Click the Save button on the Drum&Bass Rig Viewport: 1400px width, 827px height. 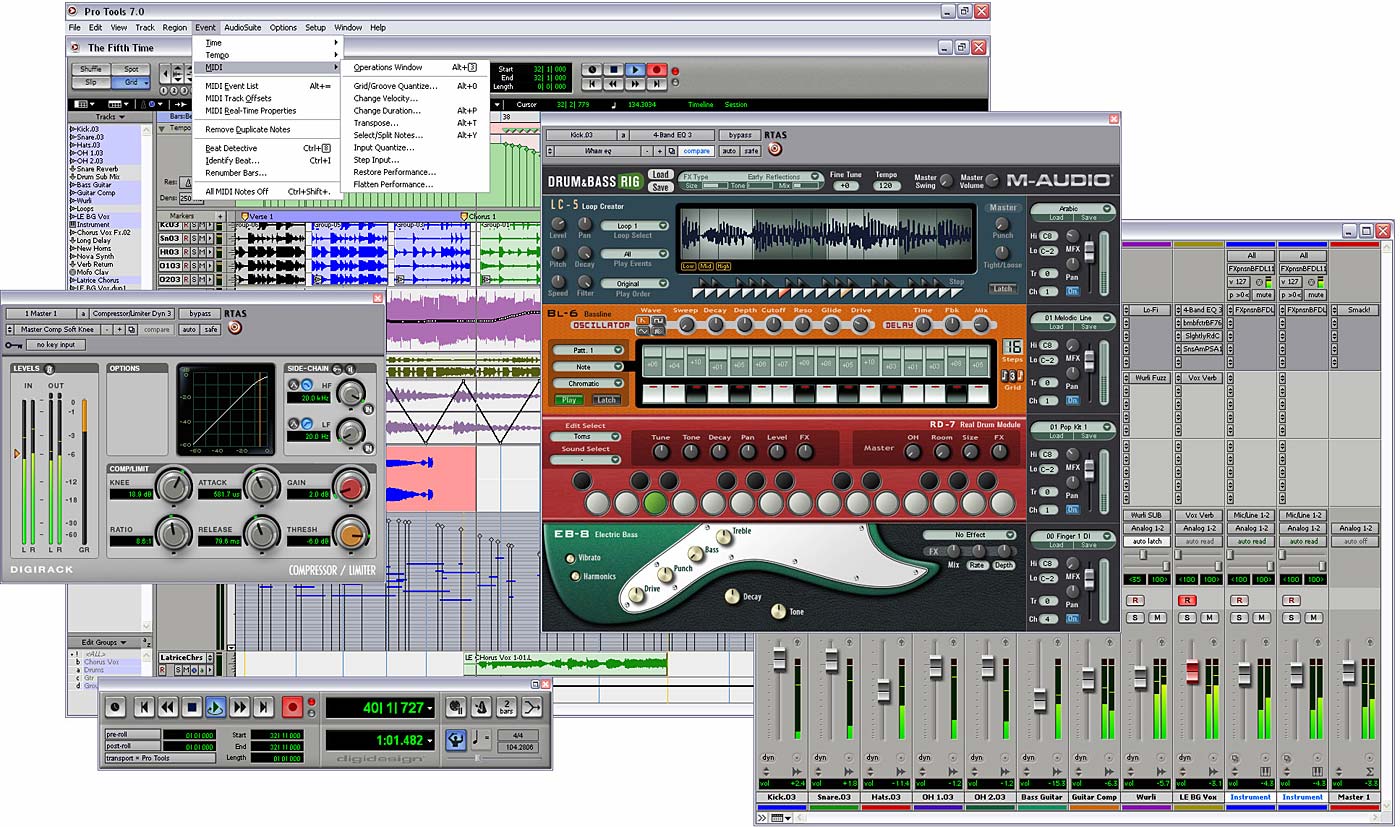(661, 186)
